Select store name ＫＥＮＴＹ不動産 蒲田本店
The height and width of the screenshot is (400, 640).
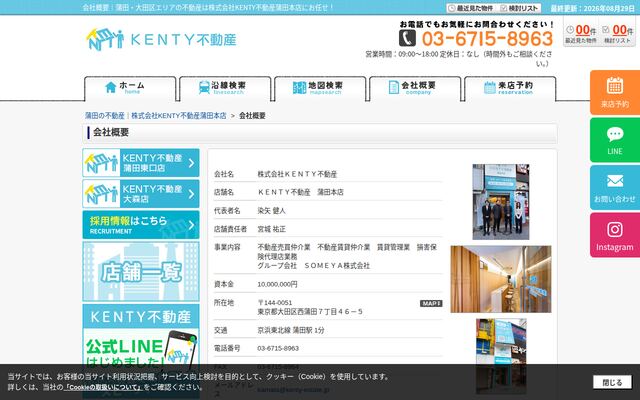point(300,192)
